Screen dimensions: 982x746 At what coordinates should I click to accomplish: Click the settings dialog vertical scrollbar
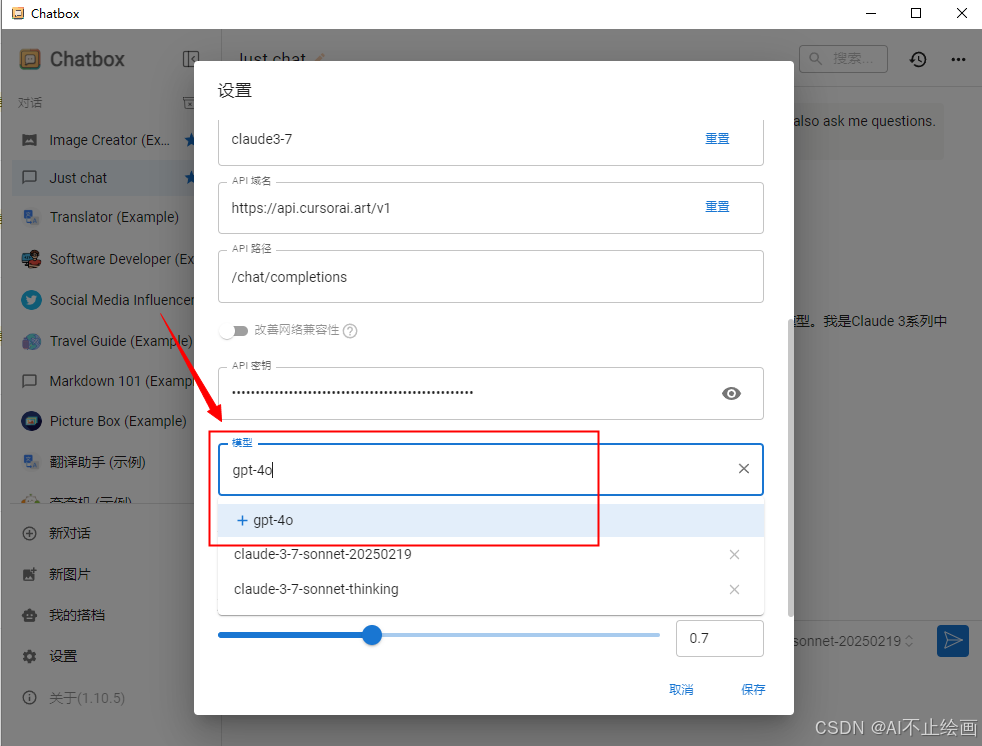click(x=790, y=467)
